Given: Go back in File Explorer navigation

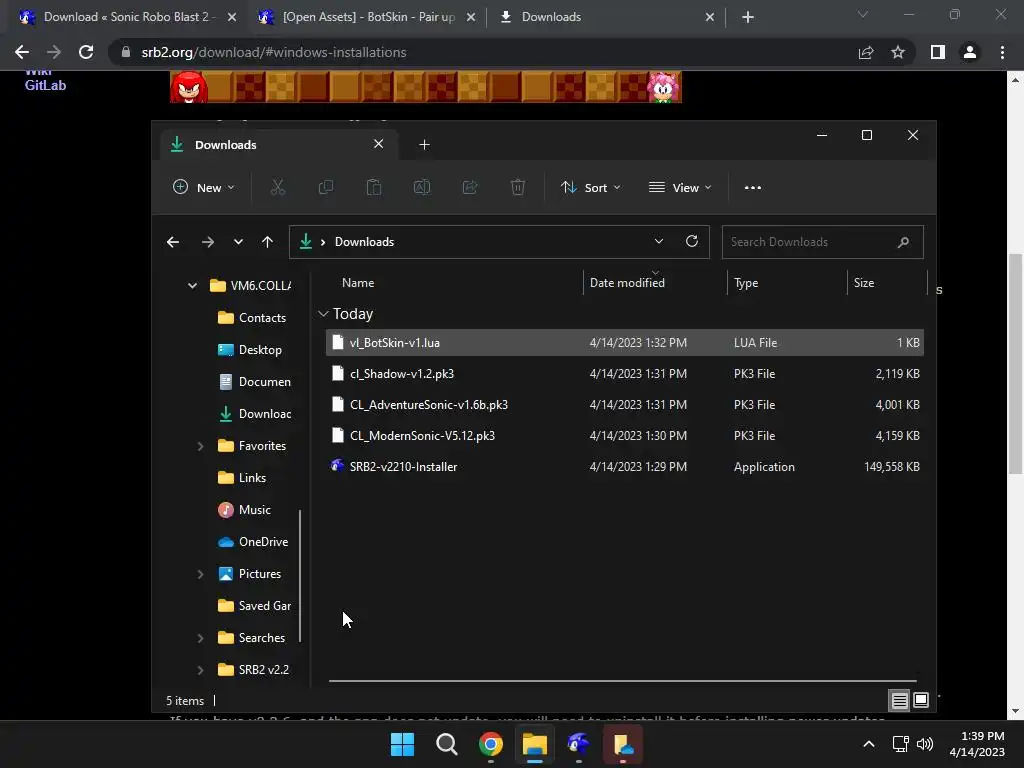Looking at the screenshot, I should click(173, 242).
